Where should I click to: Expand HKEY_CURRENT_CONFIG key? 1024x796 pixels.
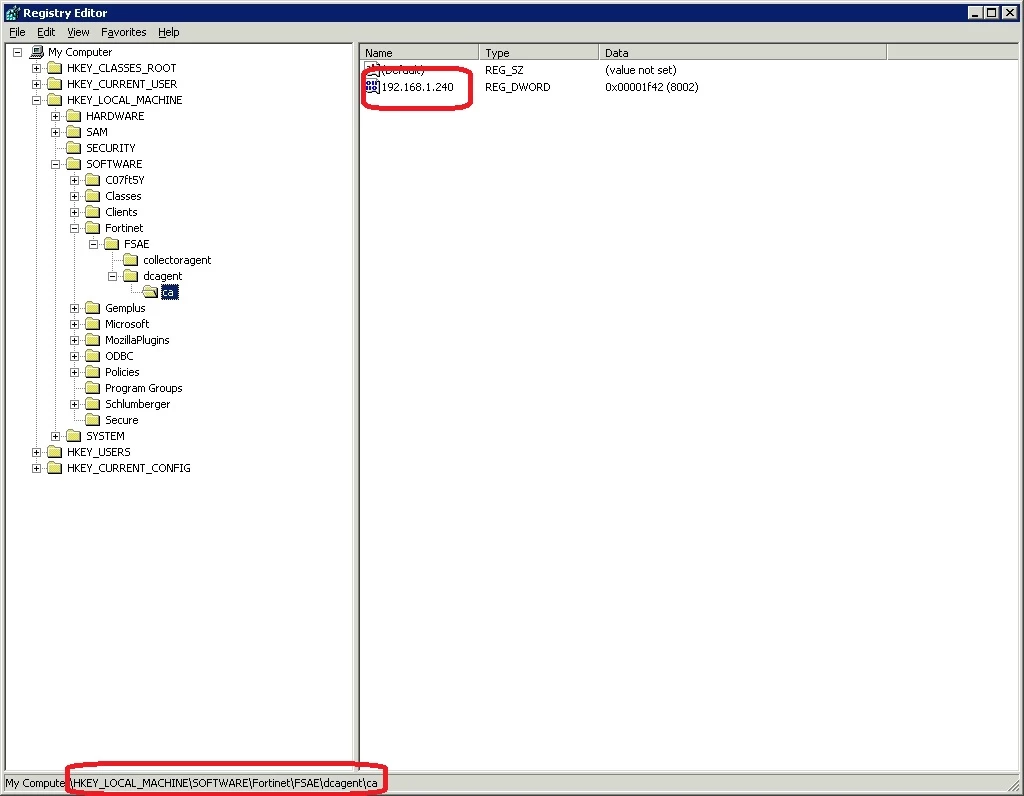37,468
